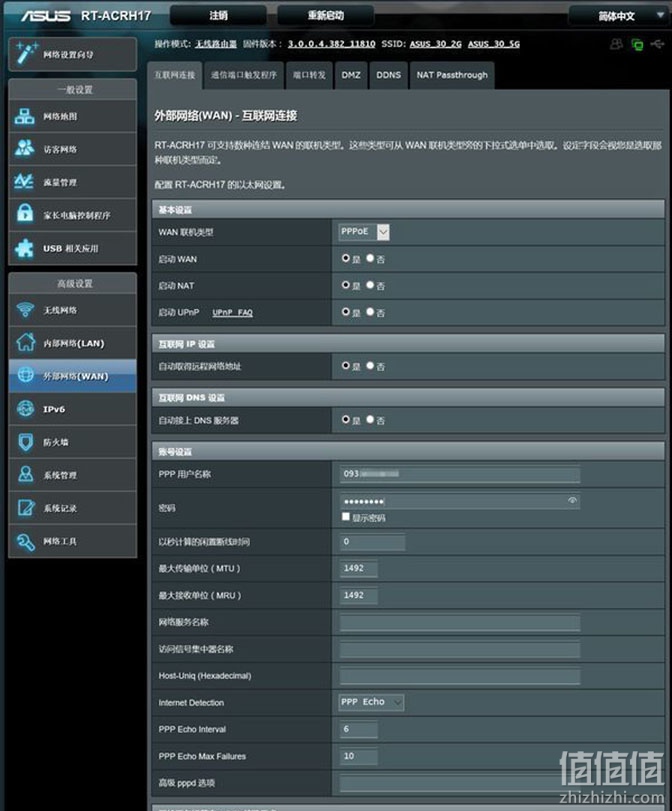Open the network setup wizard wand icon
The height and width of the screenshot is (811, 672).
pos(26,53)
